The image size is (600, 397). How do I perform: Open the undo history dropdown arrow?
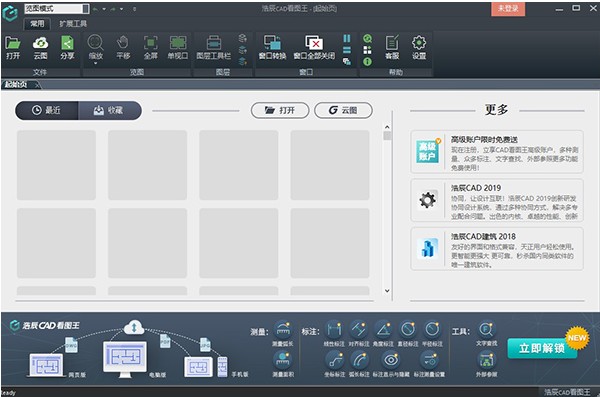(x=104, y=9)
